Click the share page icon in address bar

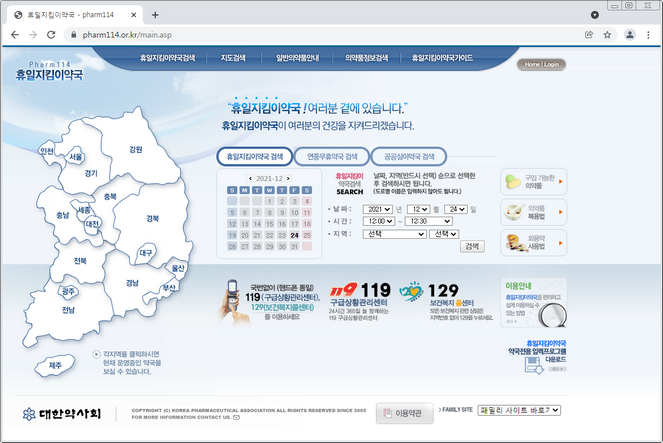click(x=589, y=35)
